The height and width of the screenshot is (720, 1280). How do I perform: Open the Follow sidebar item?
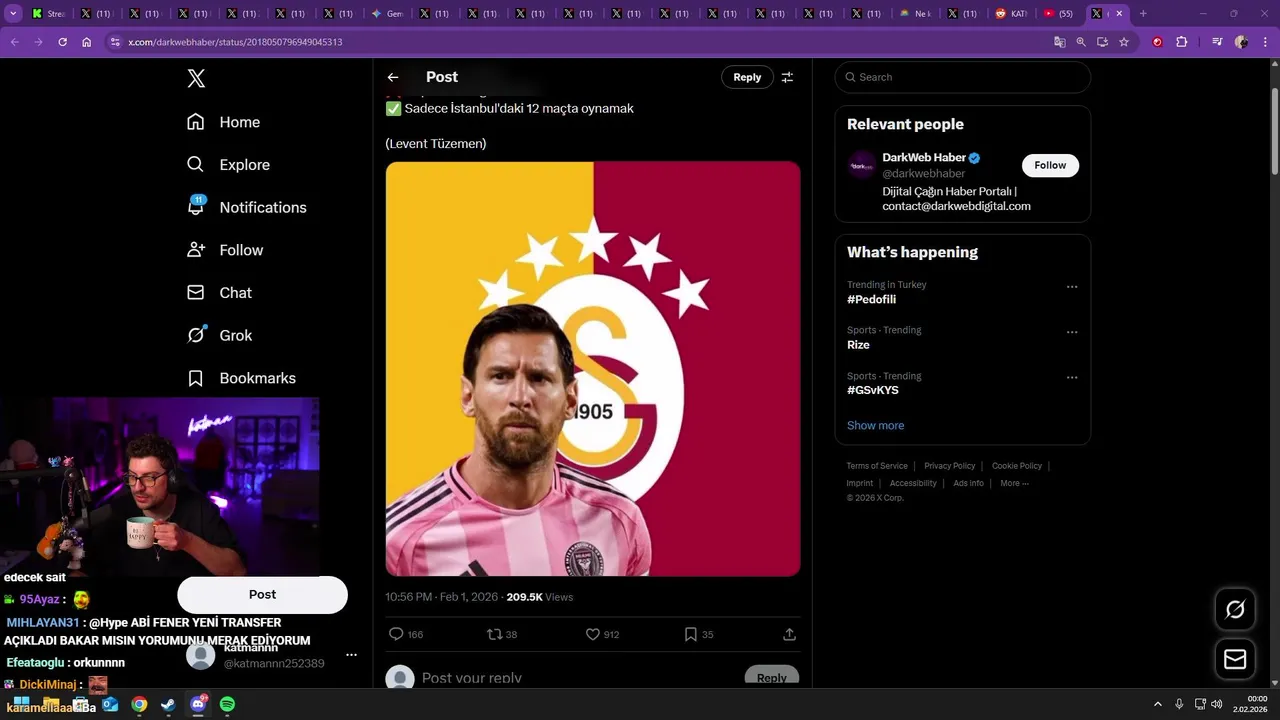point(225,250)
